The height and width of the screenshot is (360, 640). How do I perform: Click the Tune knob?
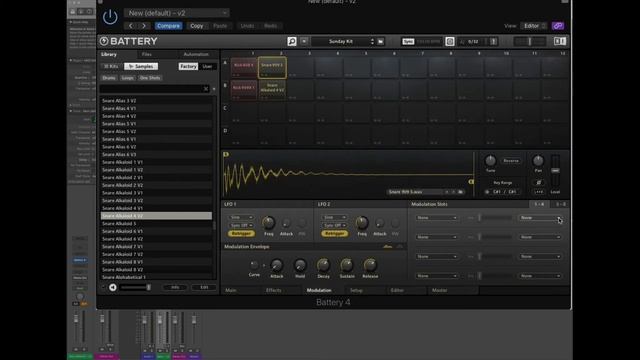490,161
